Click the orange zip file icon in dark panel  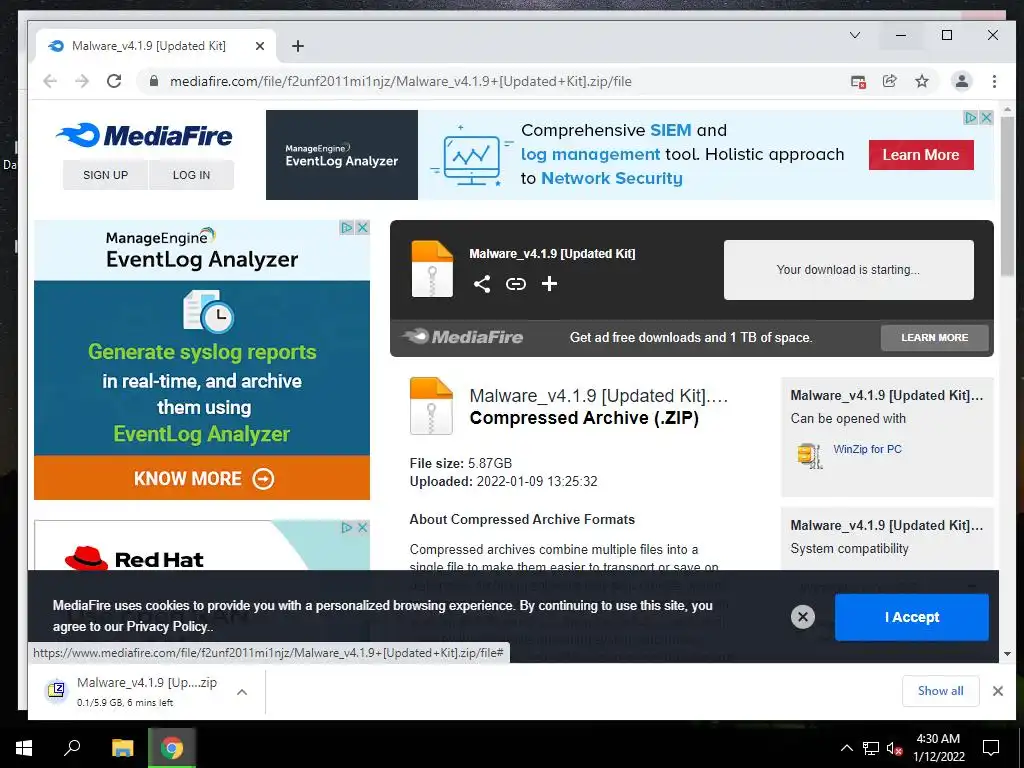(432, 269)
